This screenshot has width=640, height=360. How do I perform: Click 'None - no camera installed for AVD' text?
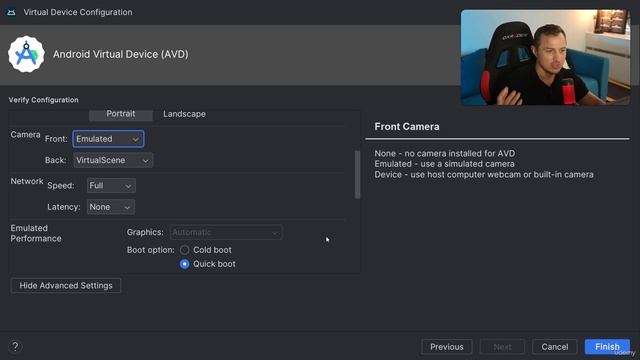point(445,153)
